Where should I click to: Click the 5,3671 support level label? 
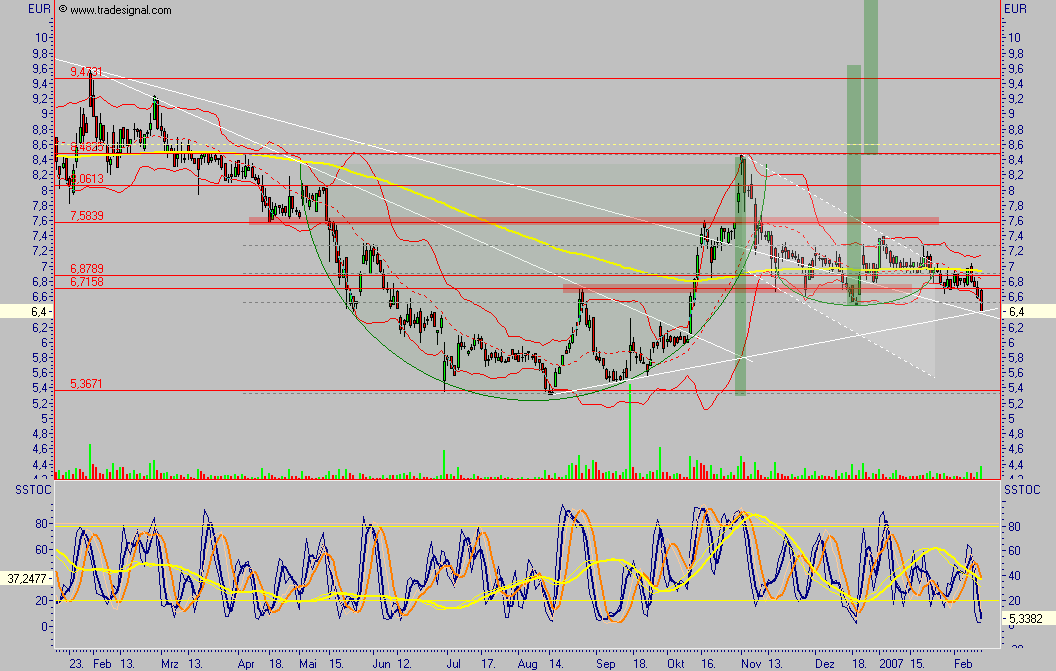pyautogui.click(x=86, y=384)
